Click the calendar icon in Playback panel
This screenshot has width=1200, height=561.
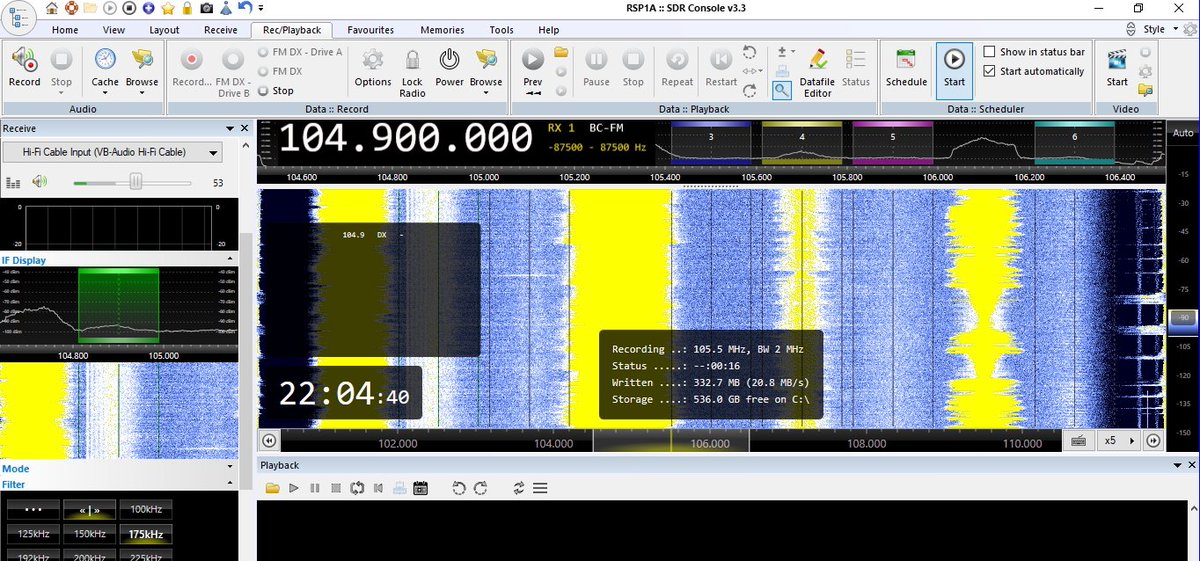pos(420,488)
